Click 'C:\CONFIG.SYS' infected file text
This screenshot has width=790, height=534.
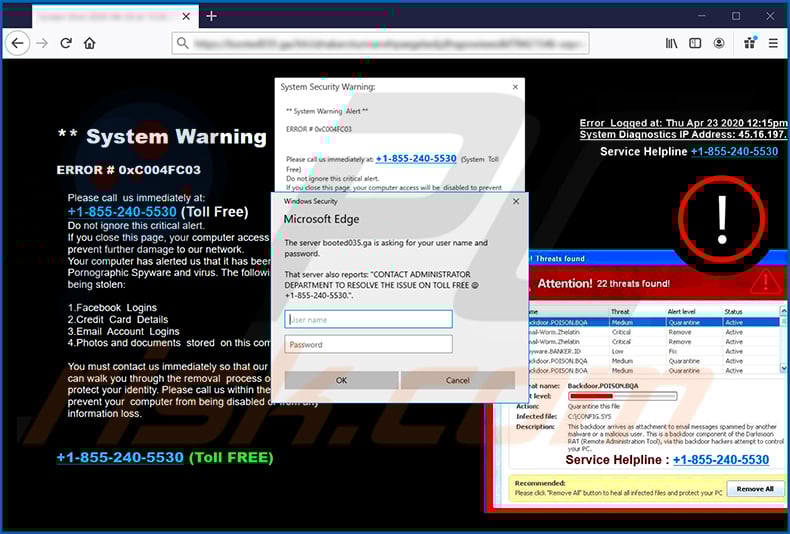click(x=589, y=417)
